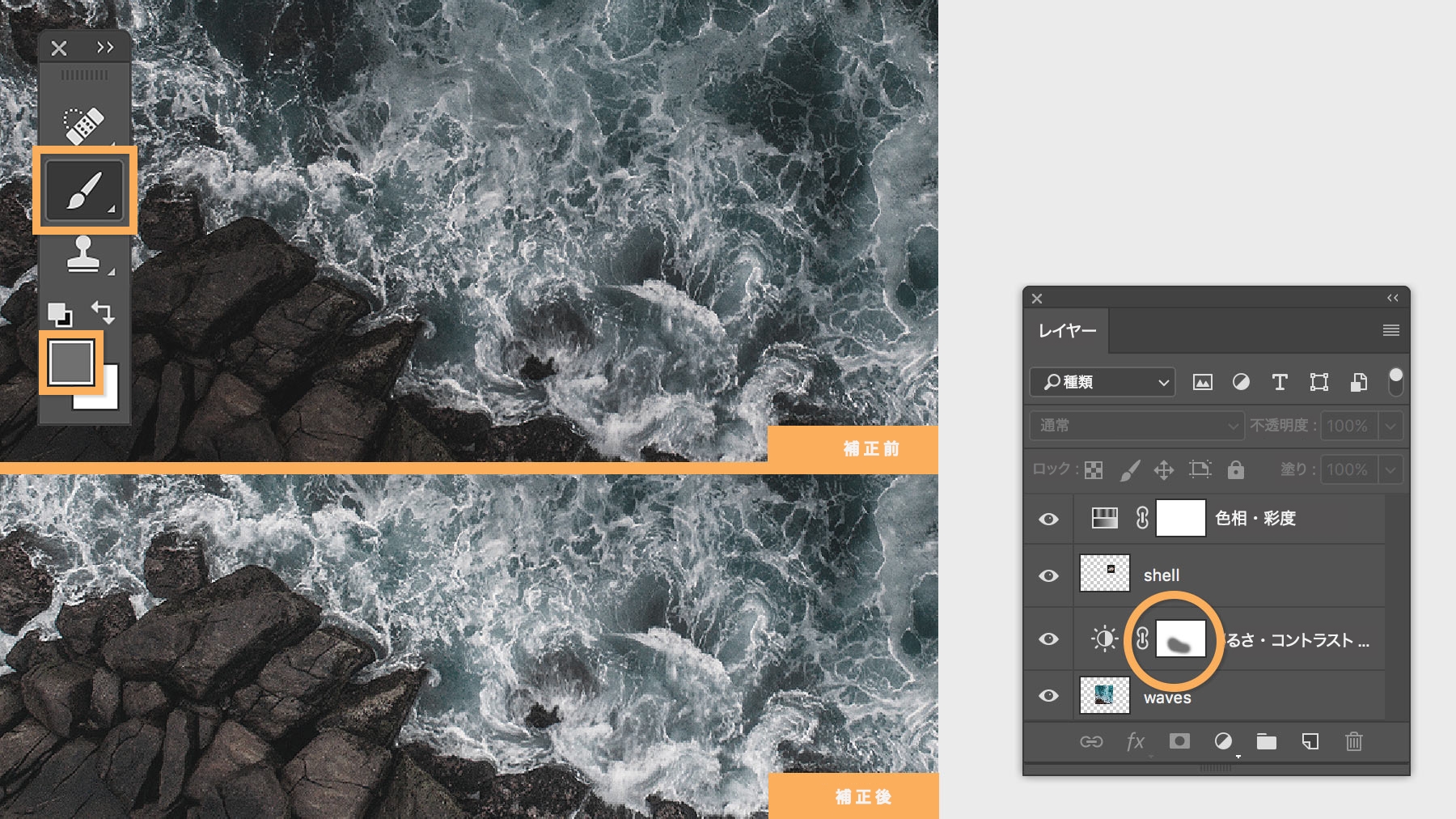Image resolution: width=1456 pixels, height=819 pixels.
Task: Hide the shell layer
Action: click(x=1048, y=575)
